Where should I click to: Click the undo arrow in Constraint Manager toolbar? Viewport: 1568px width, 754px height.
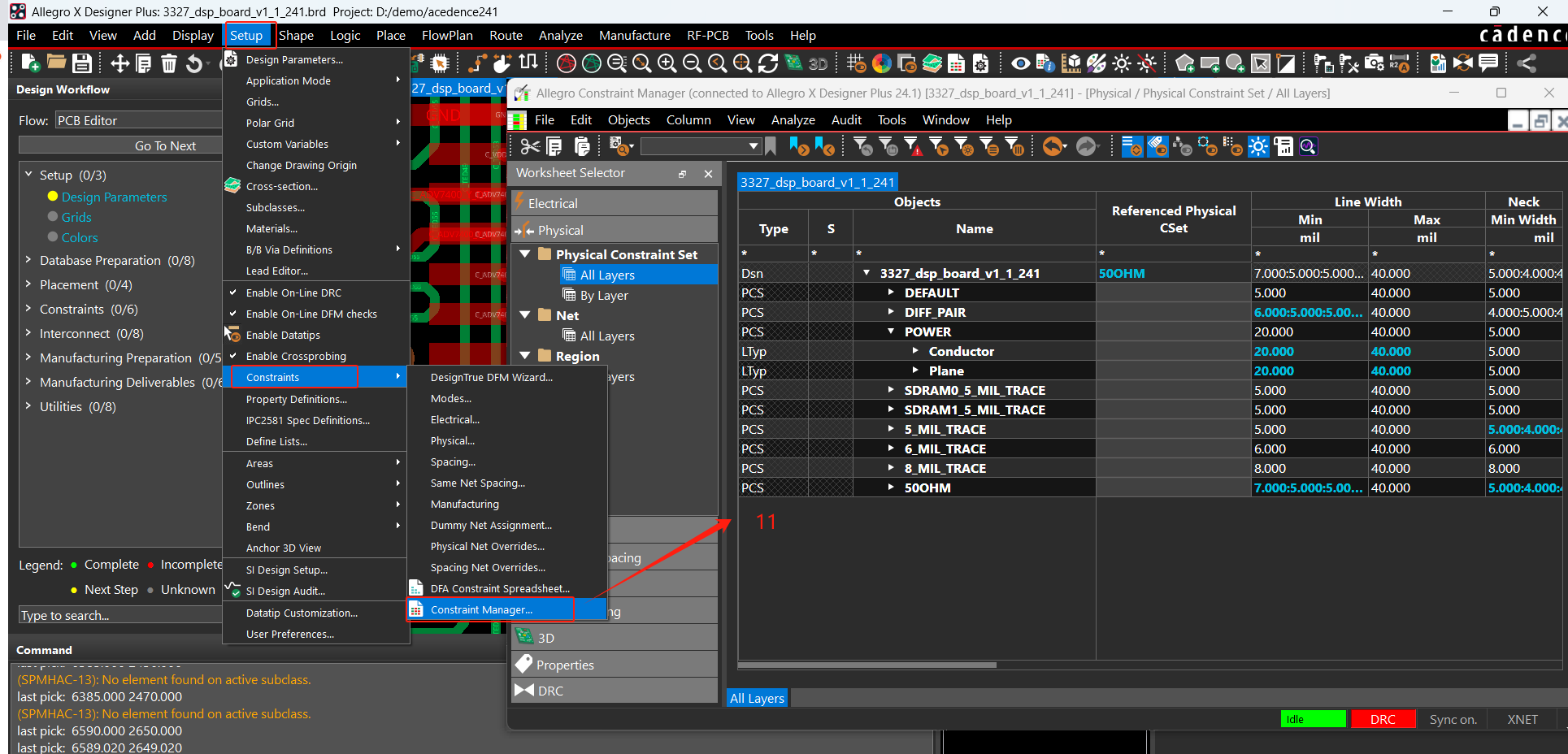[x=1053, y=146]
